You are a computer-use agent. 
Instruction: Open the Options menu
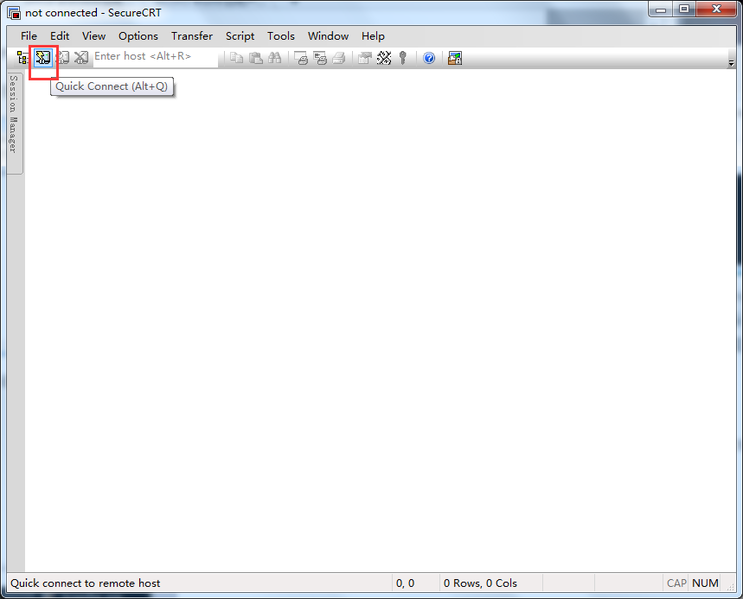138,36
